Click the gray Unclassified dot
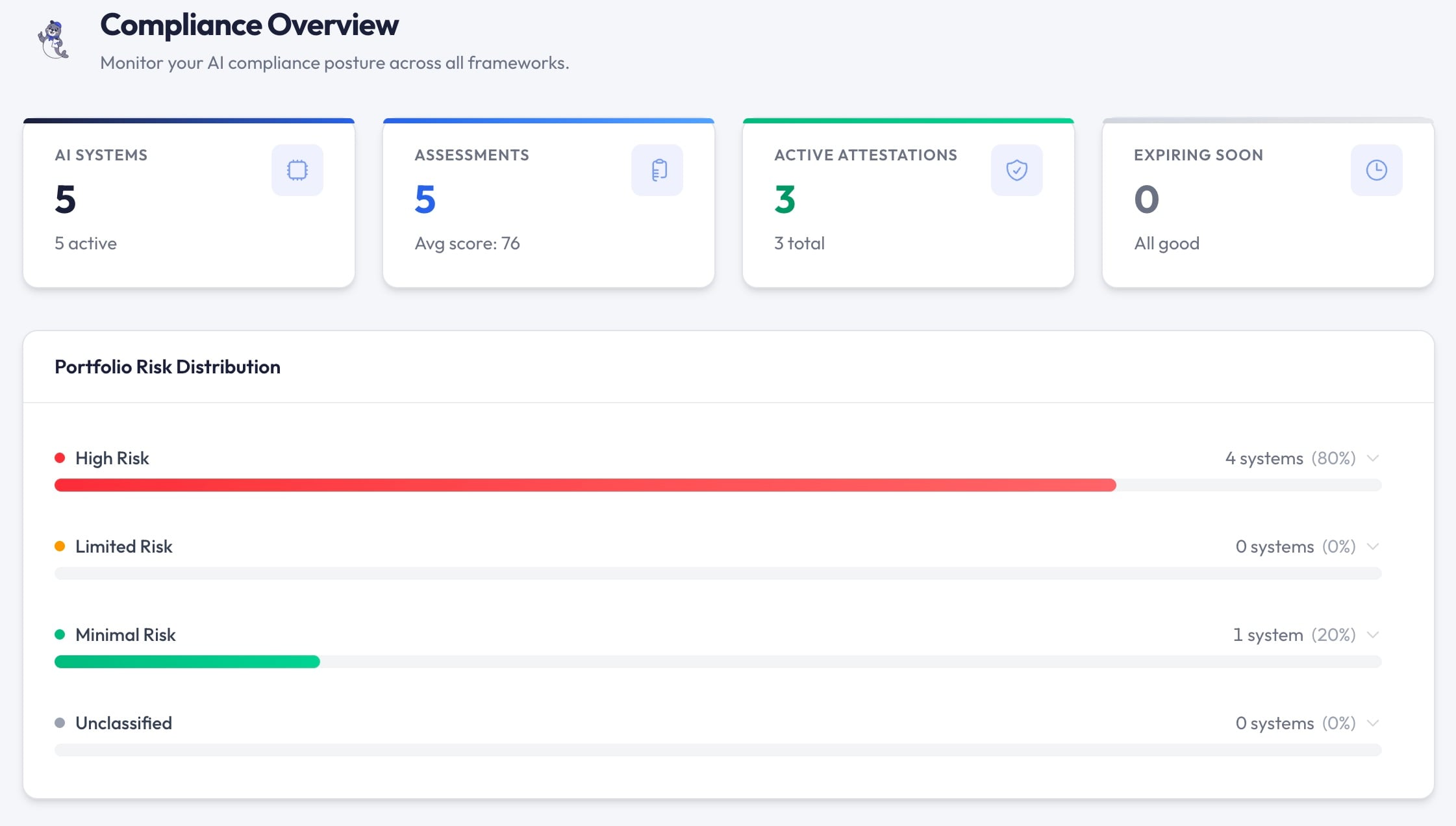1456x826 pixels. click(60, 723)
